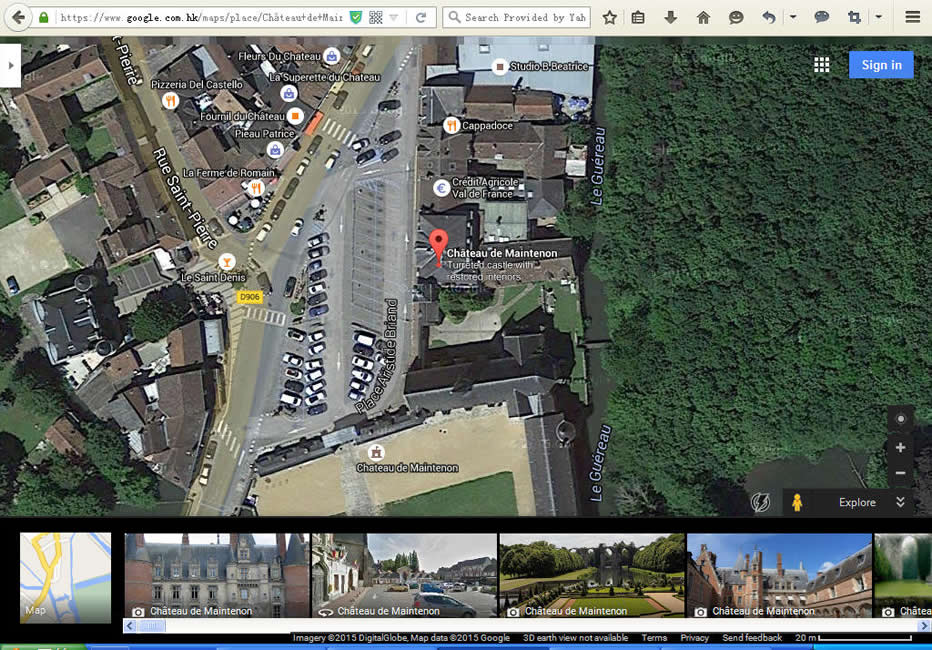
Task: Edit the URL in the address bar
Action: [x=201, y=18]
